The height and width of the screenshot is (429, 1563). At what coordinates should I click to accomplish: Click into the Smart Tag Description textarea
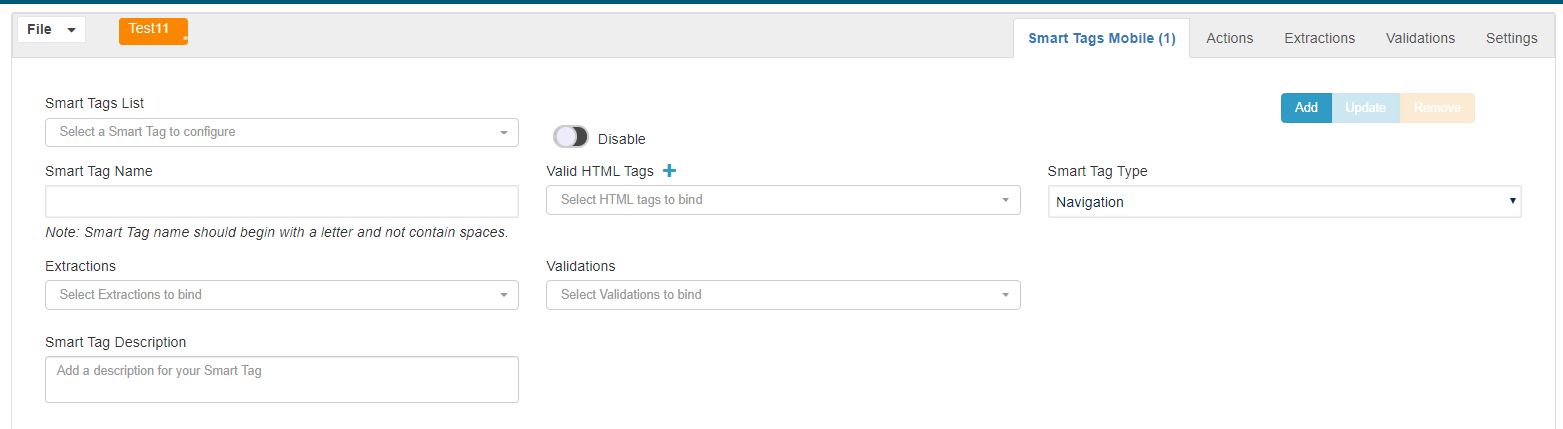[282, 380]
